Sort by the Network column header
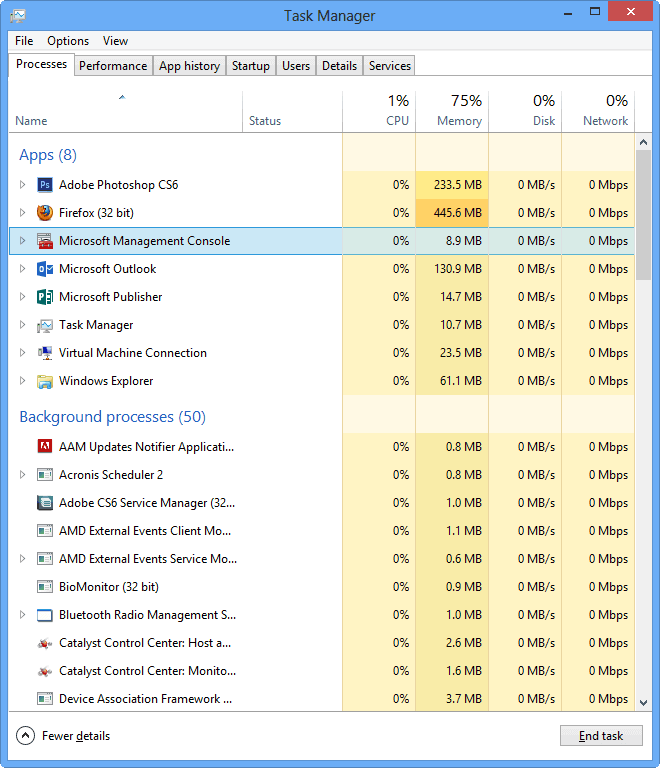The image size is (660, 768). [x=598, y=112]
